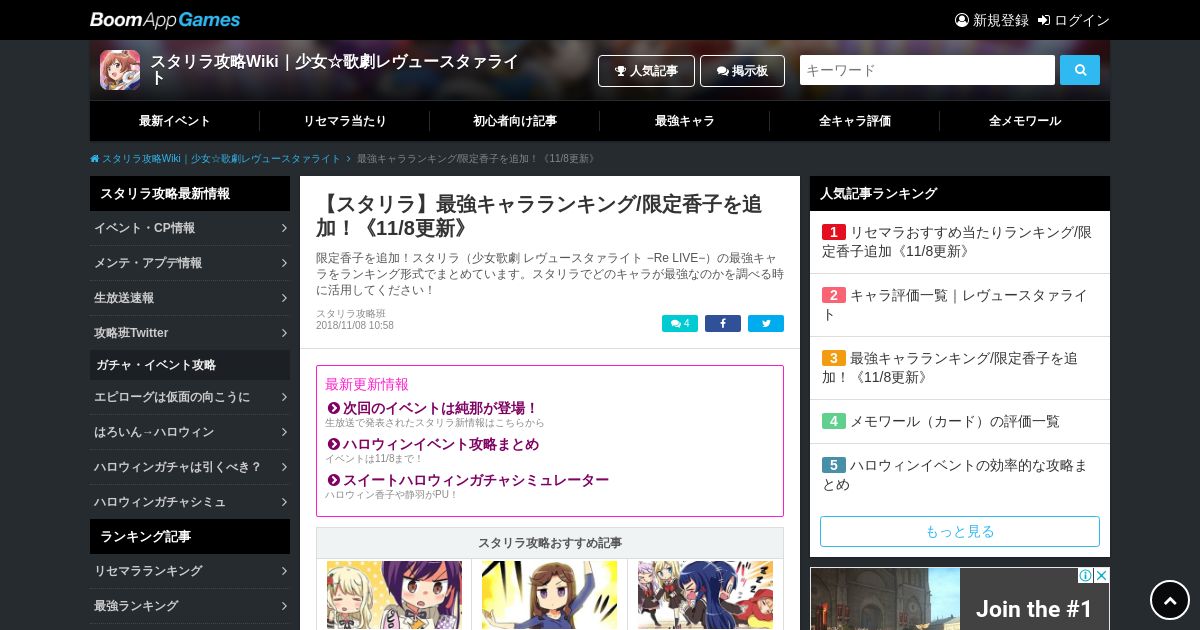Open rank 3 最強キャラランキング article

(960, 368)
